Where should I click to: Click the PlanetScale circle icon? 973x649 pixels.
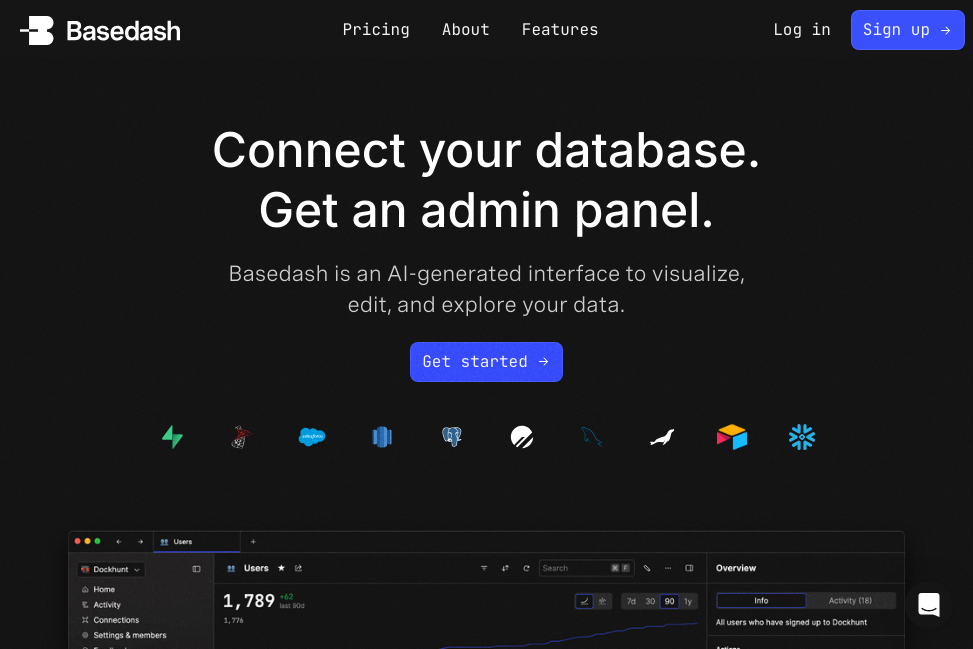(522, 437)
